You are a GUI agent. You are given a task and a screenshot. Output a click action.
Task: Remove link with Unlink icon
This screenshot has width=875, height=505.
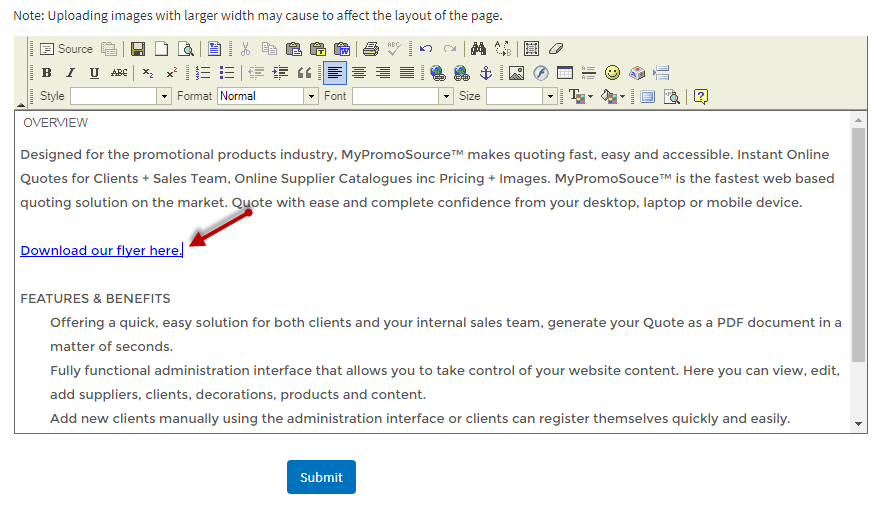tap(461, 73)
